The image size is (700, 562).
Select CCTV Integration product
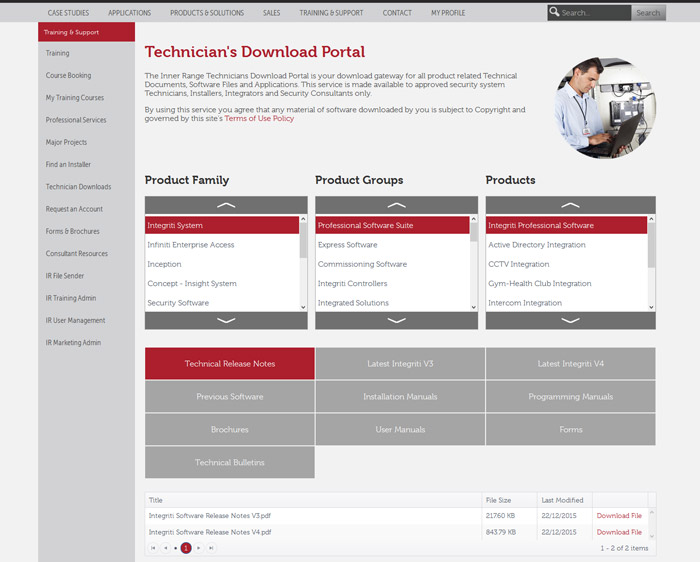coord(567,264)
